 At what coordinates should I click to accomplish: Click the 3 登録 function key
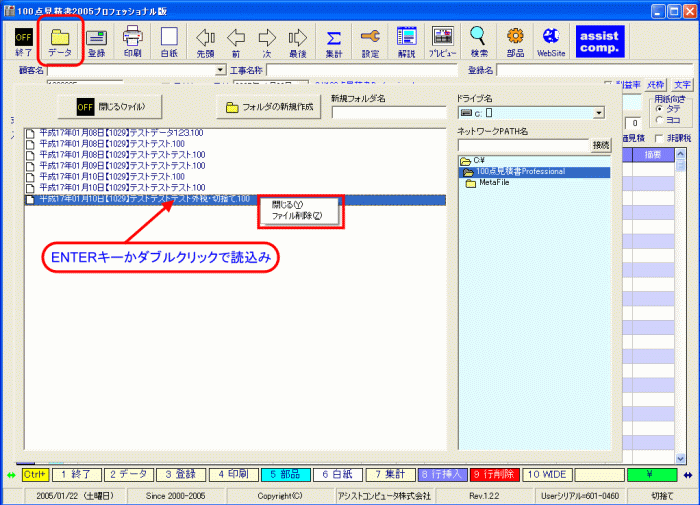point(181,475)
